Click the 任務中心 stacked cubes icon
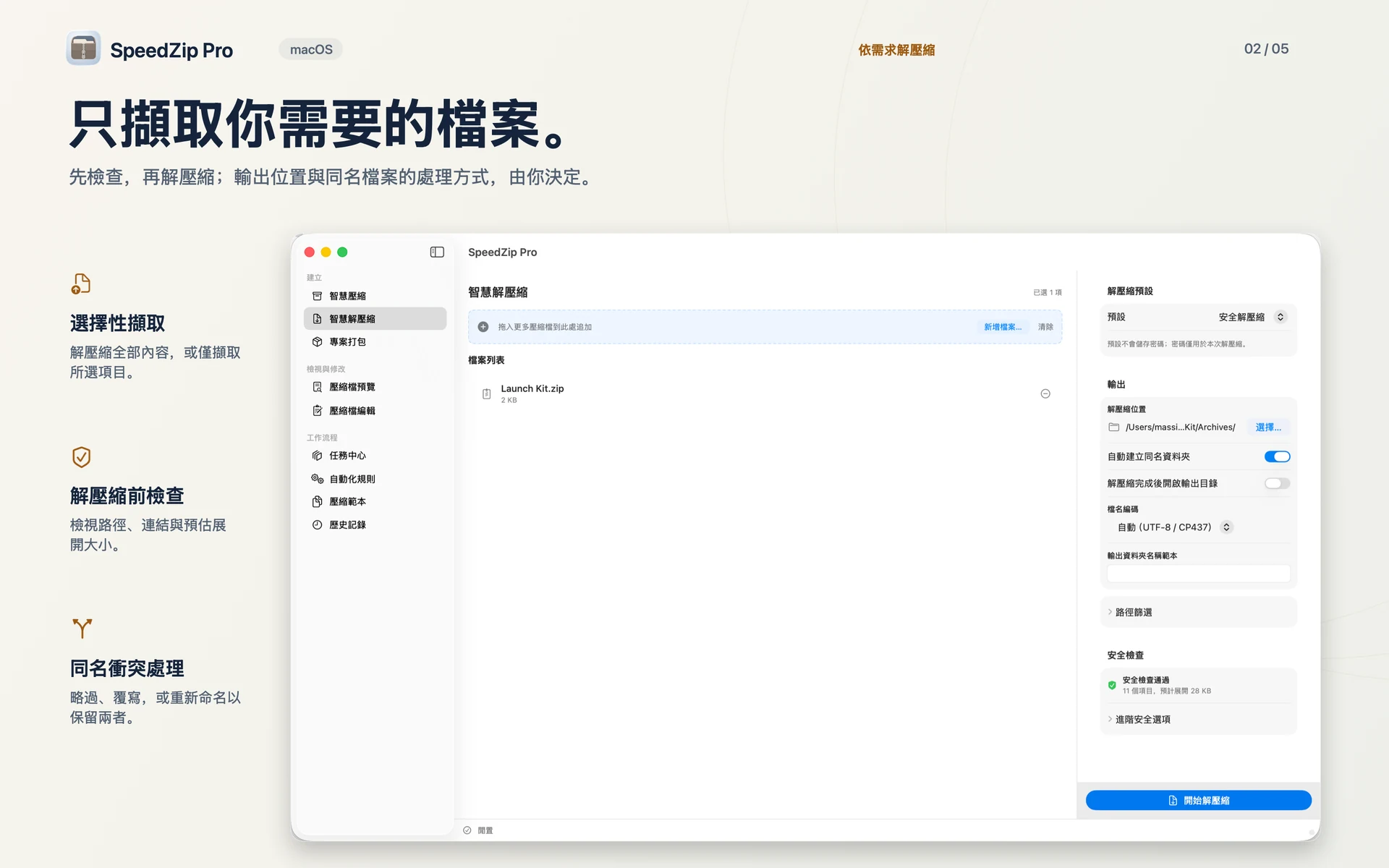This screenshot has height=868, width=1389. click(317, 456)
